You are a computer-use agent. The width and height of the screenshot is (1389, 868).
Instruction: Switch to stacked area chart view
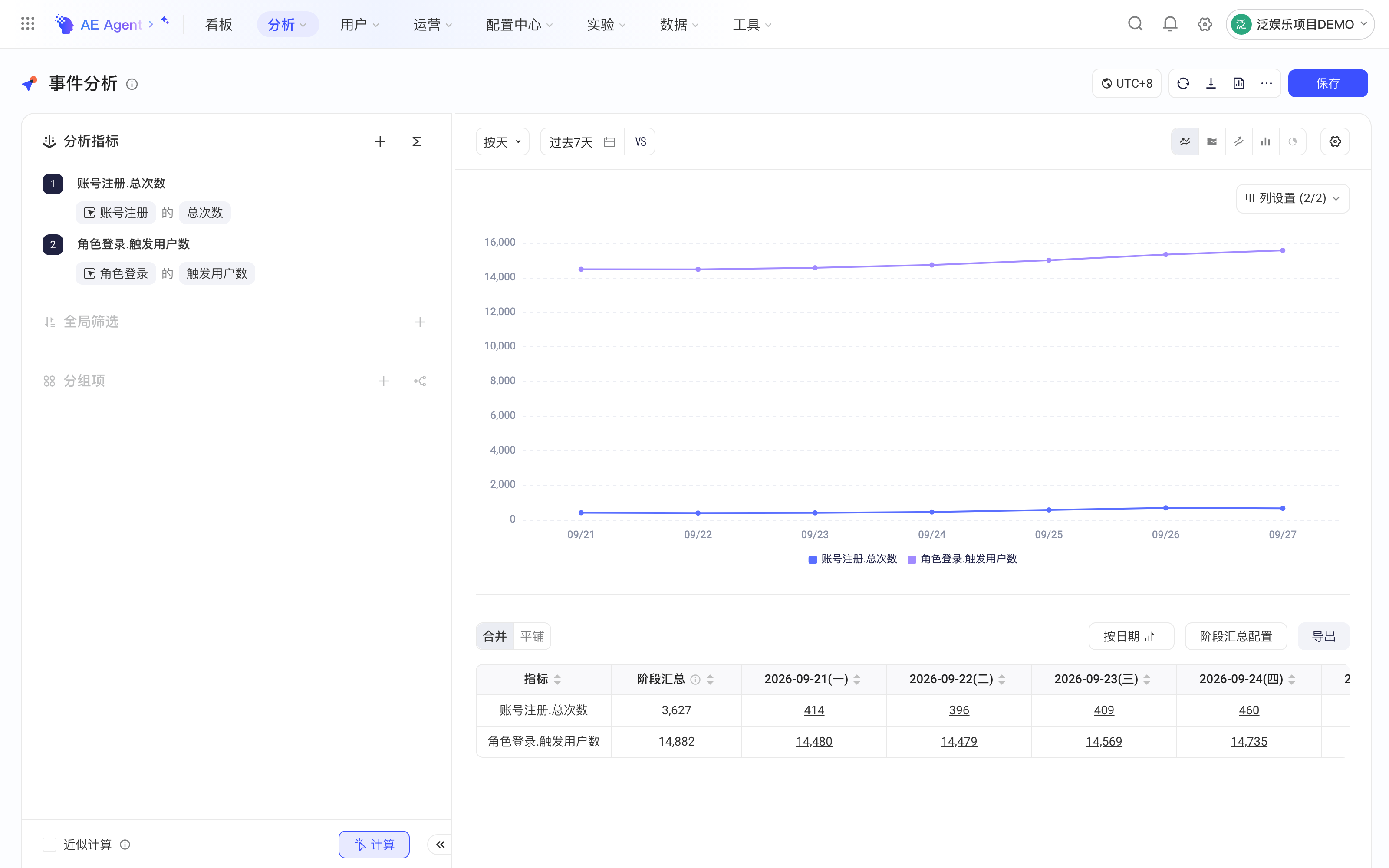coord(1211,141)
